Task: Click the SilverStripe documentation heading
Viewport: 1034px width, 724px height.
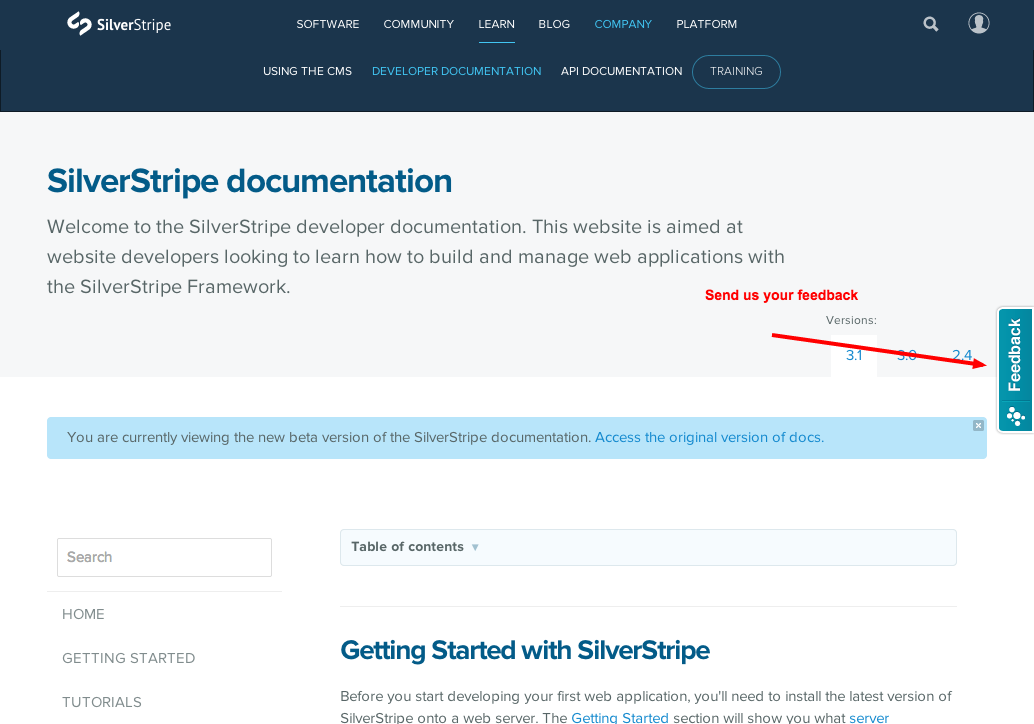Action: pyautogui.click(x=249, y=181)
